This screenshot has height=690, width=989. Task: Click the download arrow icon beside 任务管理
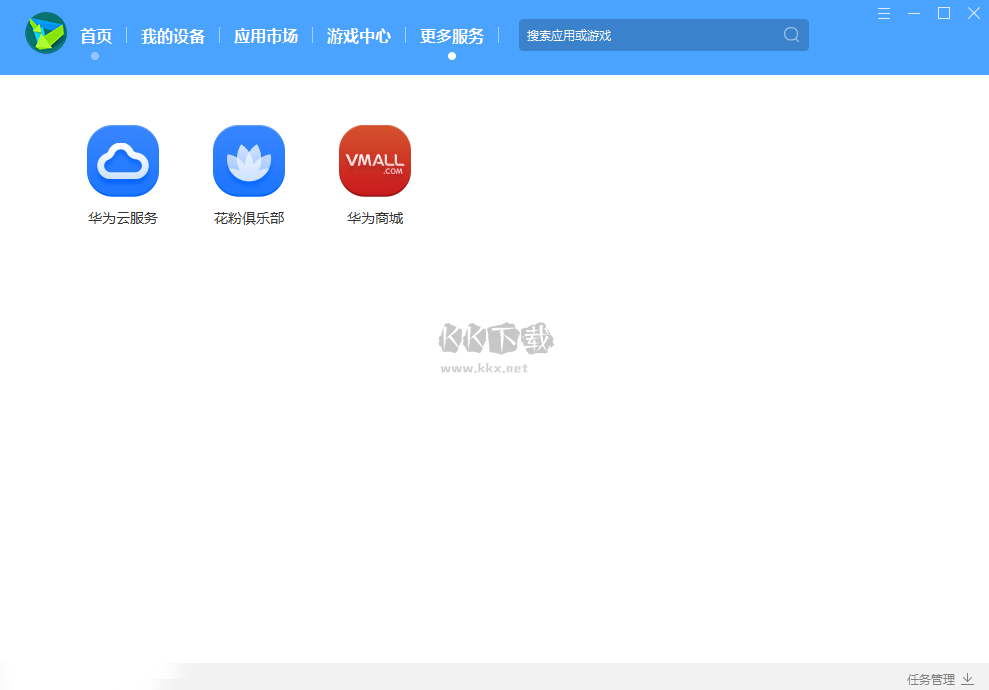click(x=967, y=679)
